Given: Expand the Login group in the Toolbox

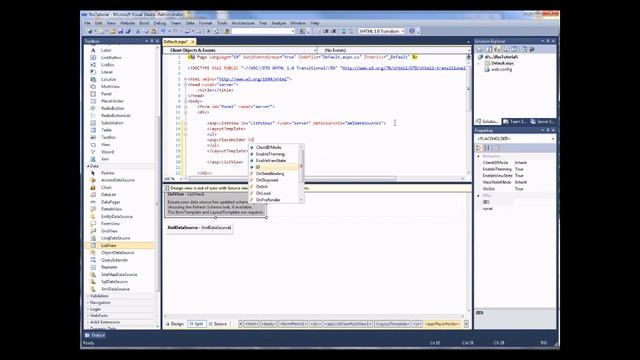Looking at the screenshot, I should tap(88, 309).
